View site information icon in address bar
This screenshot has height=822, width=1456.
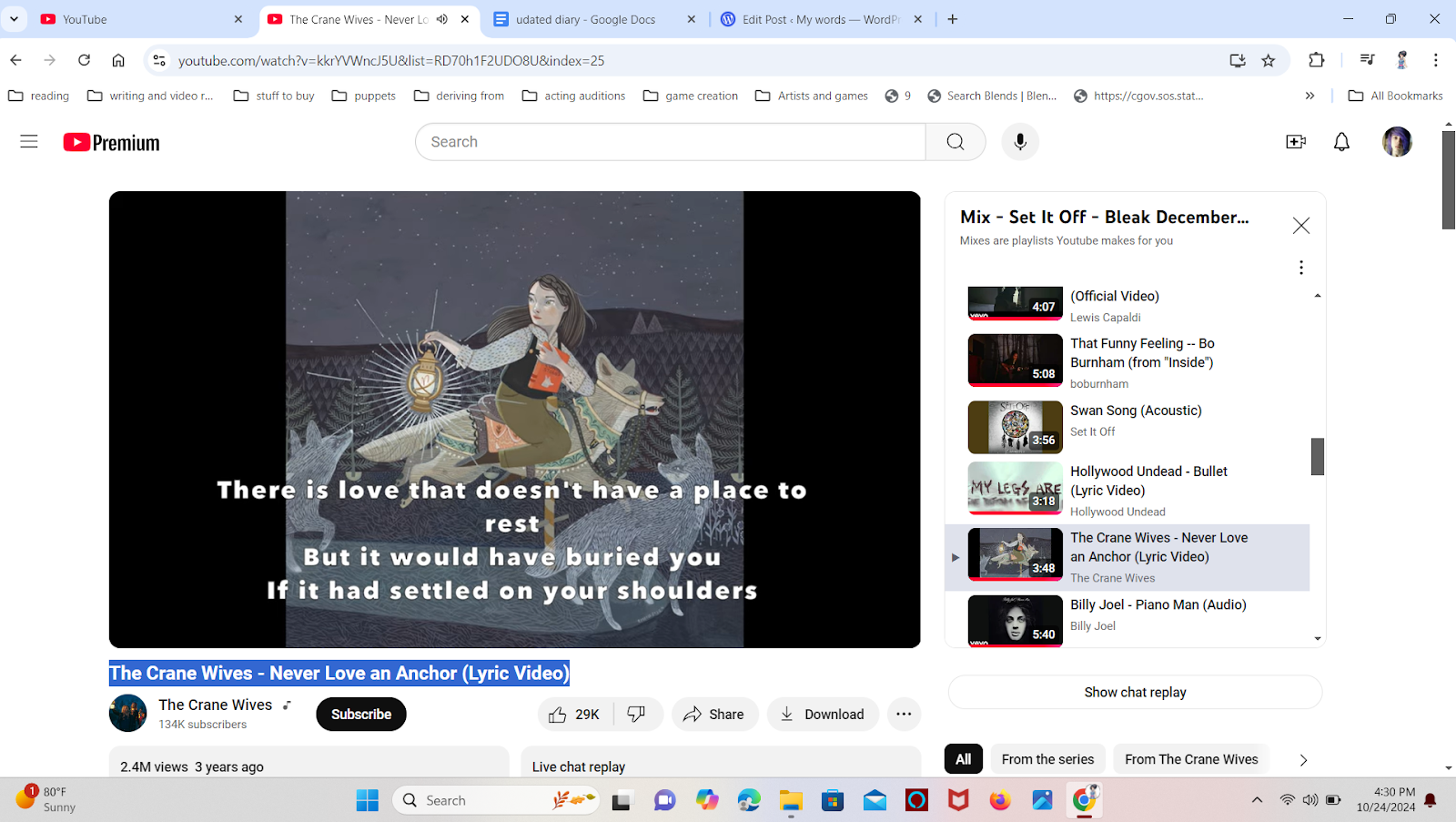click(159, 60)
